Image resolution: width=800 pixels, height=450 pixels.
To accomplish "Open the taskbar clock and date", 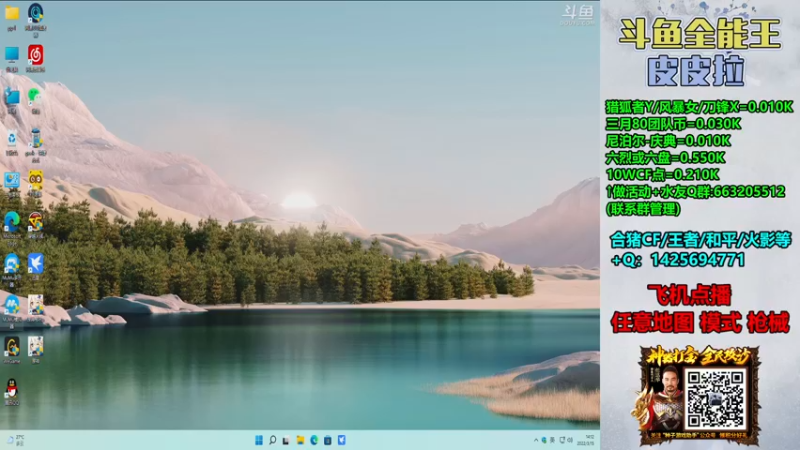I will pos(586,440).
